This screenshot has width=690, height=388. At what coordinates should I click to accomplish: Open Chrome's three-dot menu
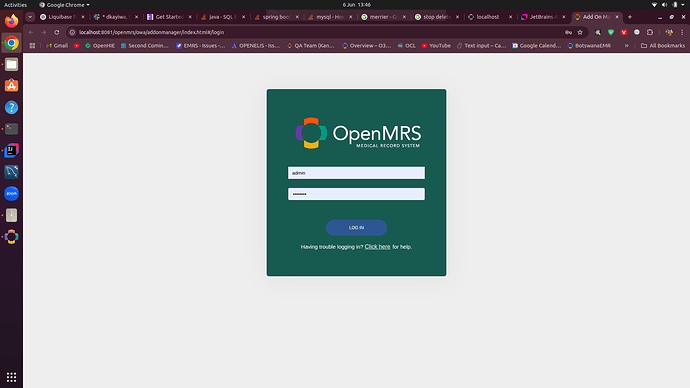coord(682,32)
